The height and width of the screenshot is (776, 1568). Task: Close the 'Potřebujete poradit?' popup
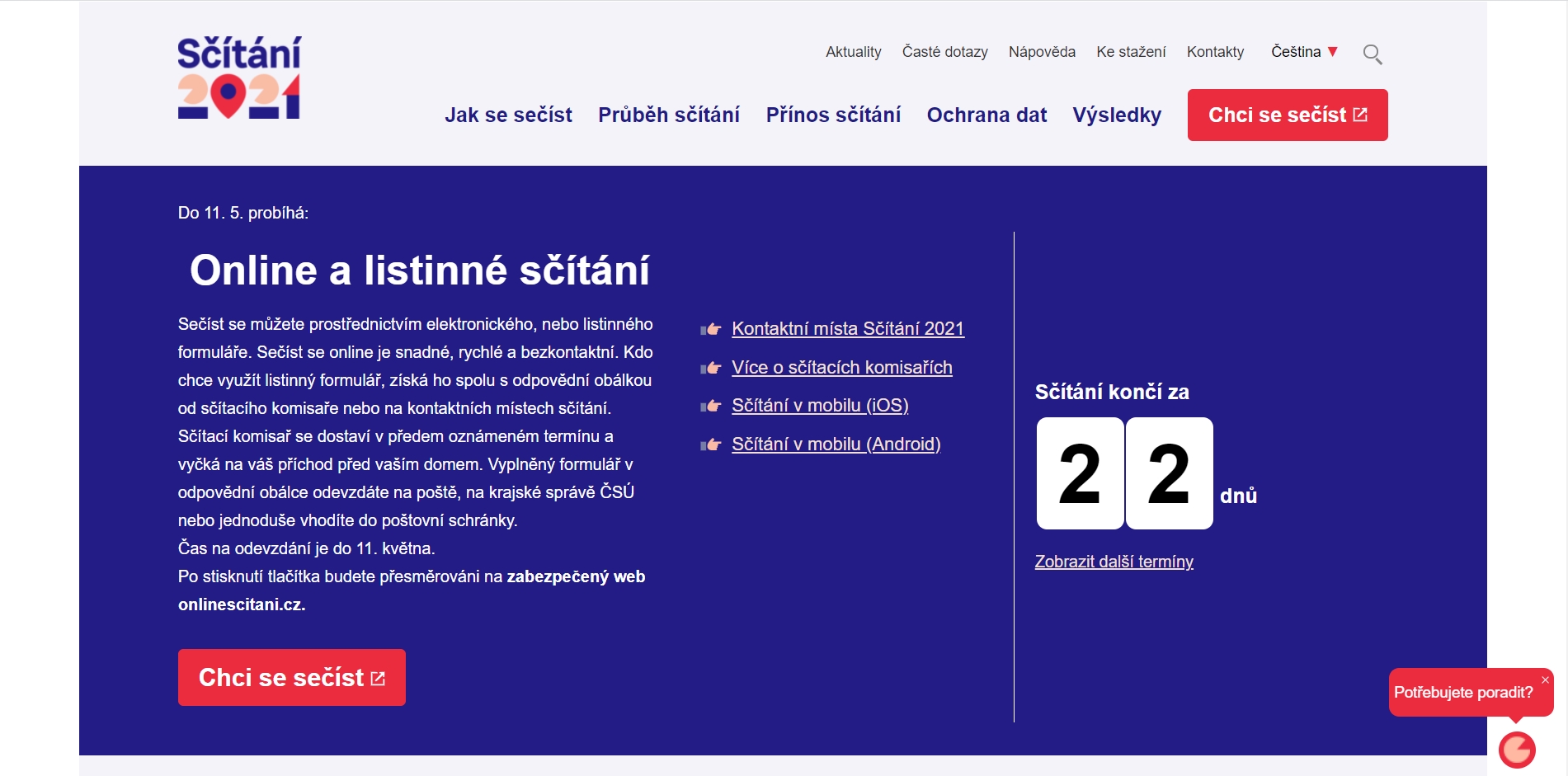tap(1545, 680)
